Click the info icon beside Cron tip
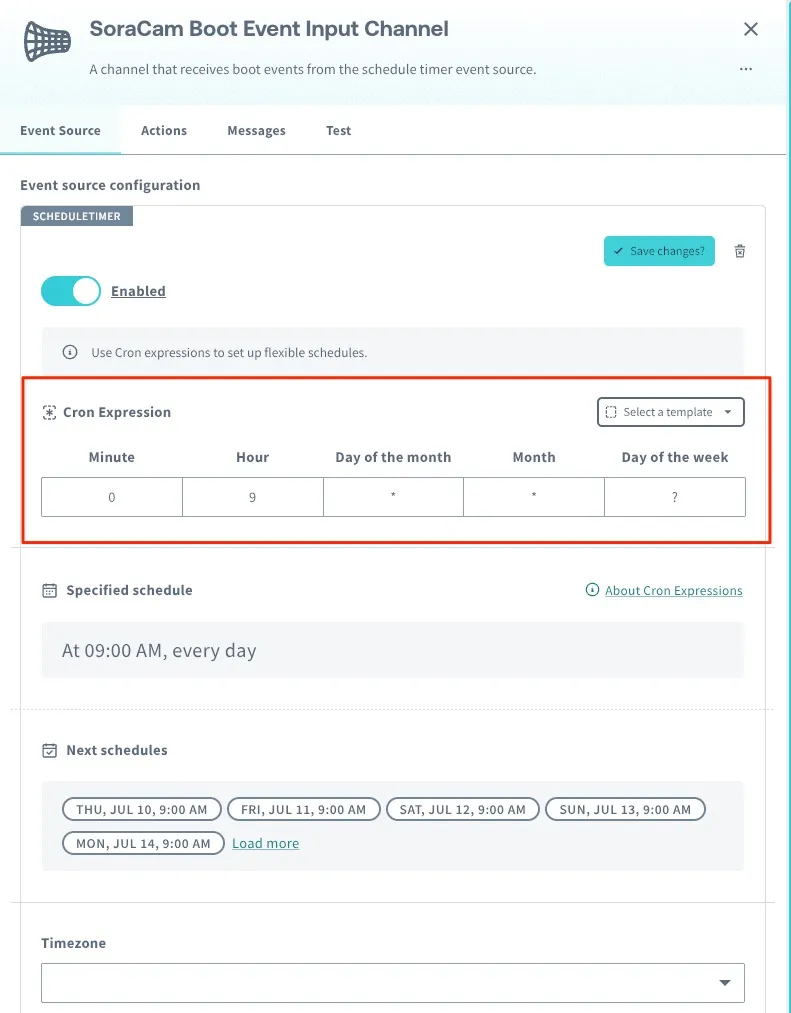Viewport: 791px width, 1013px height. point(70,352)
